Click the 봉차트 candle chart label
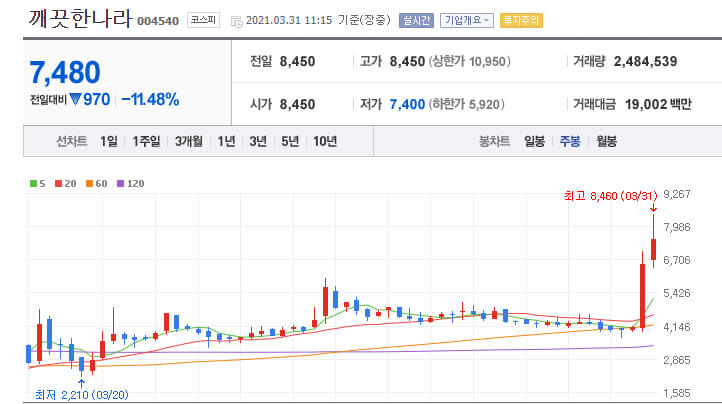 (495, 141)
